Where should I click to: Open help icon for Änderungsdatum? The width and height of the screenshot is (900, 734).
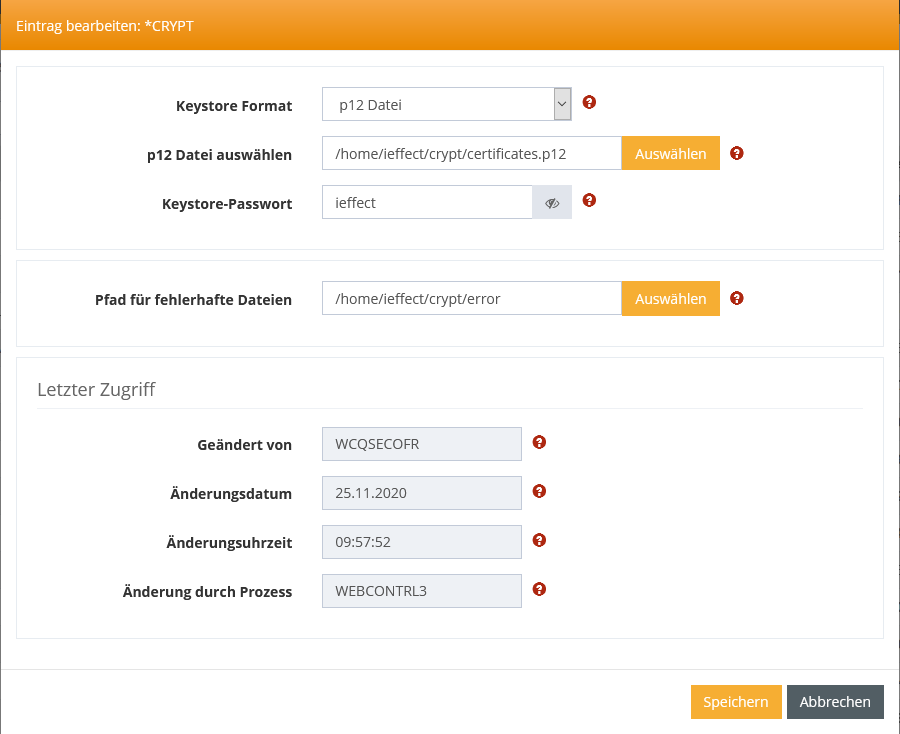pos(539,491)
